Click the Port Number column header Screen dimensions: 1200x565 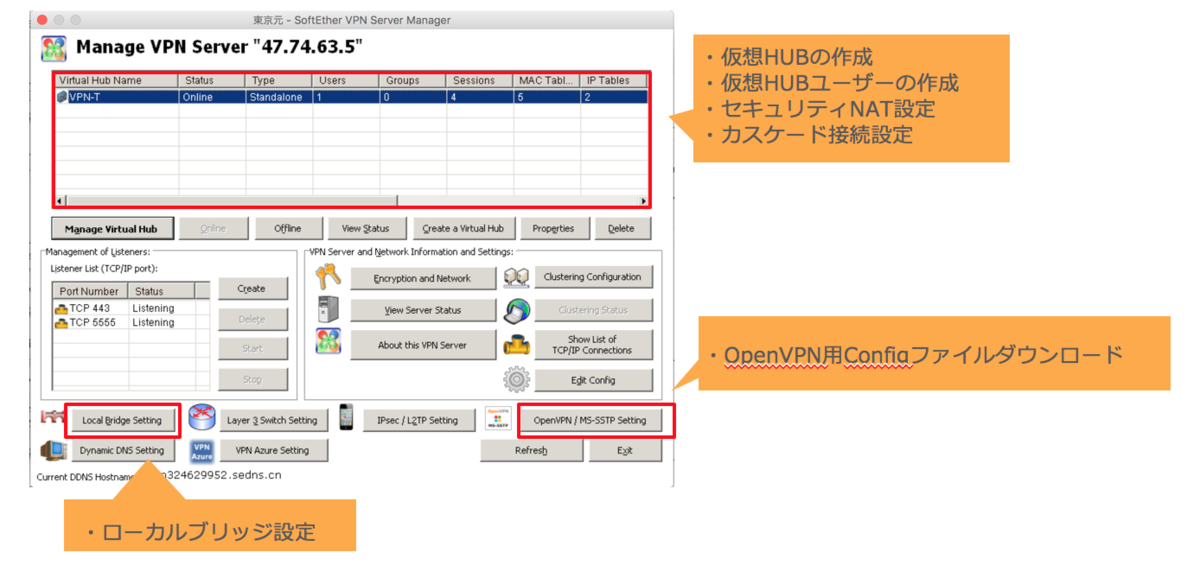pos(90,291)
